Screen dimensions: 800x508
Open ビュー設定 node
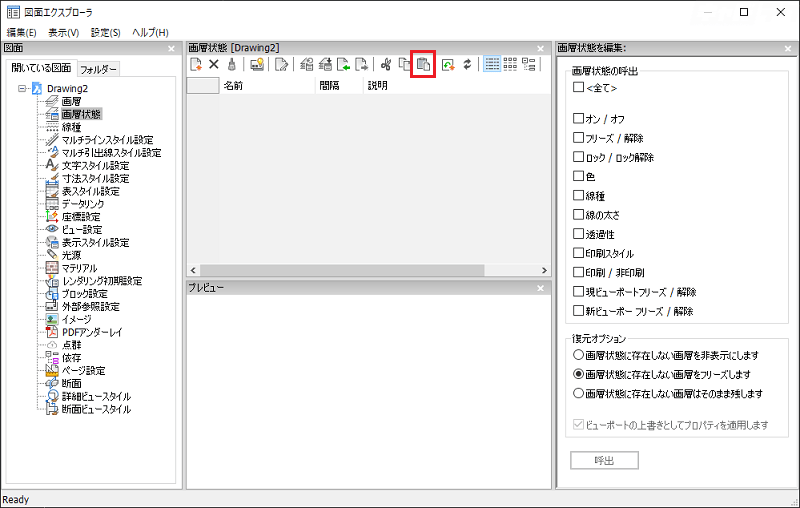(82, 230)
